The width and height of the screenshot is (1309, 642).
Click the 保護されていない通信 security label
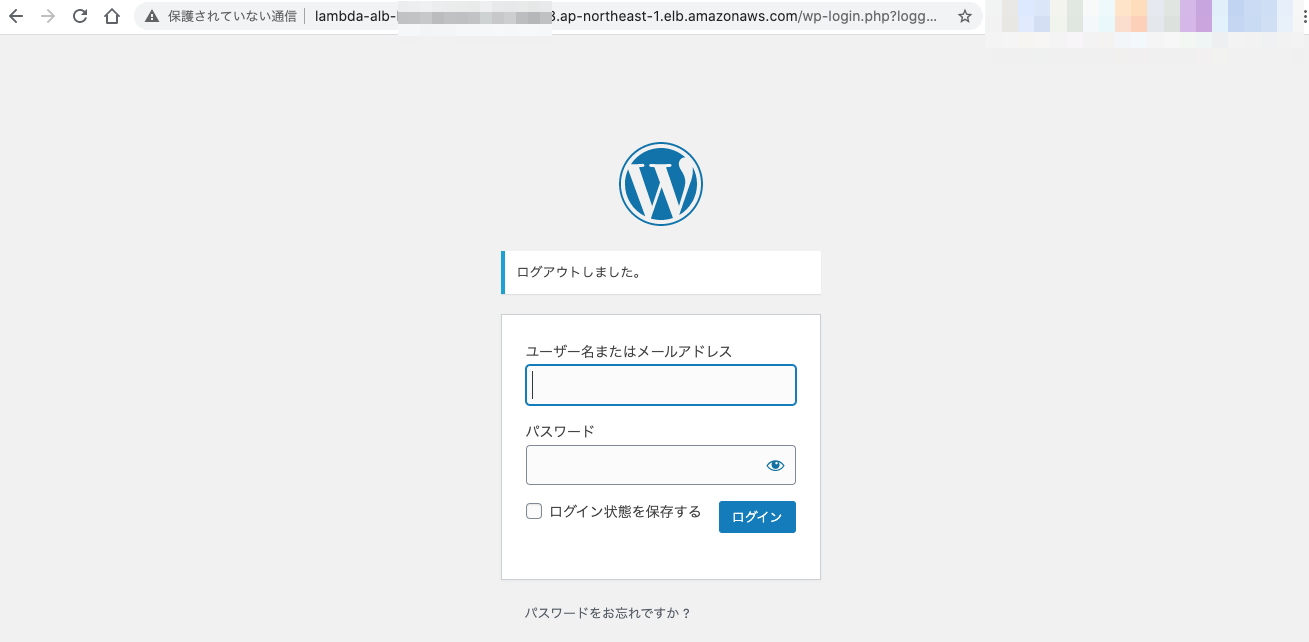(232, 16)
